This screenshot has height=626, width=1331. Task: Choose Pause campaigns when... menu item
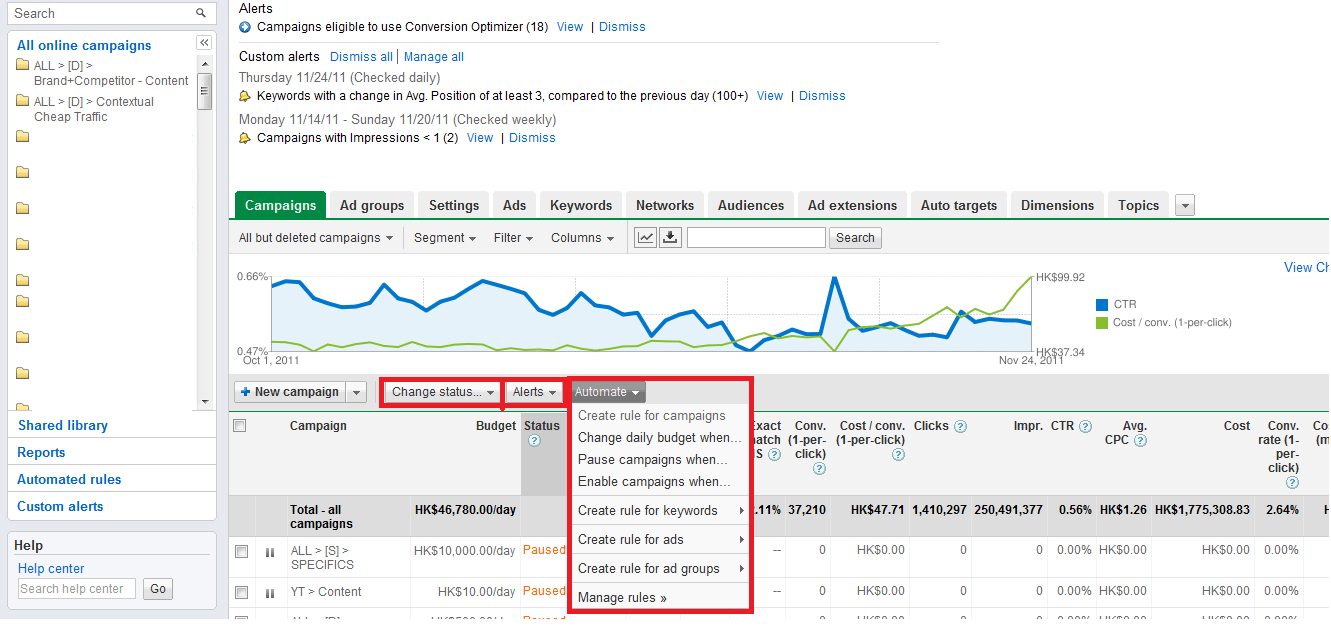[660, 460]
